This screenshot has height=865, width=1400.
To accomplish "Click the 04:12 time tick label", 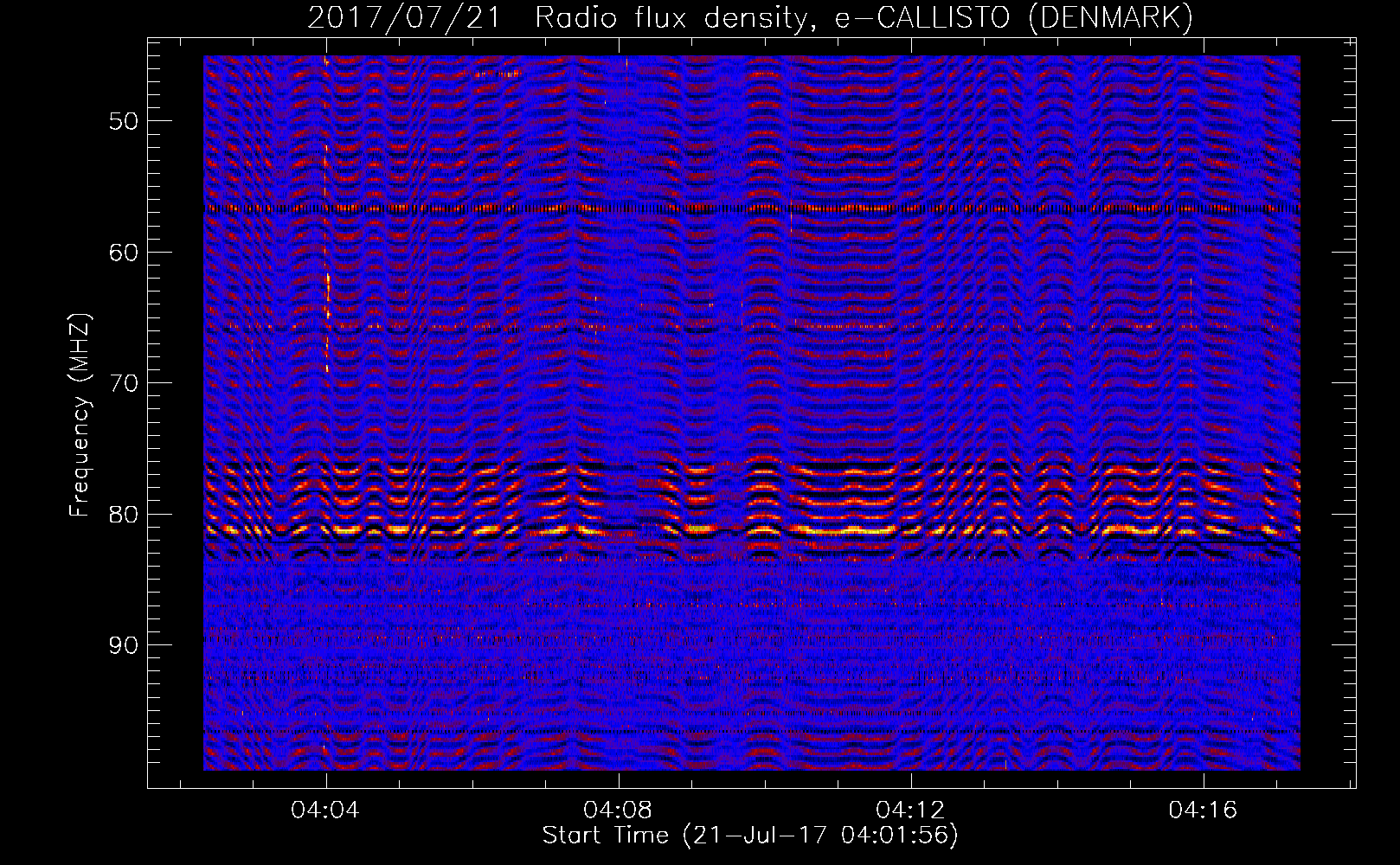I will click(910, 810).
